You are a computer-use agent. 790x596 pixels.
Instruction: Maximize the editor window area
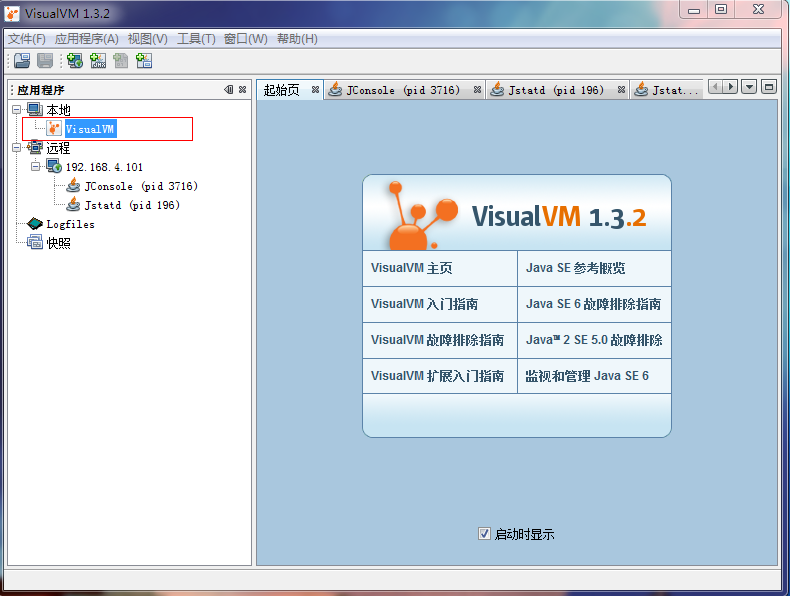[x=769, y=87]
